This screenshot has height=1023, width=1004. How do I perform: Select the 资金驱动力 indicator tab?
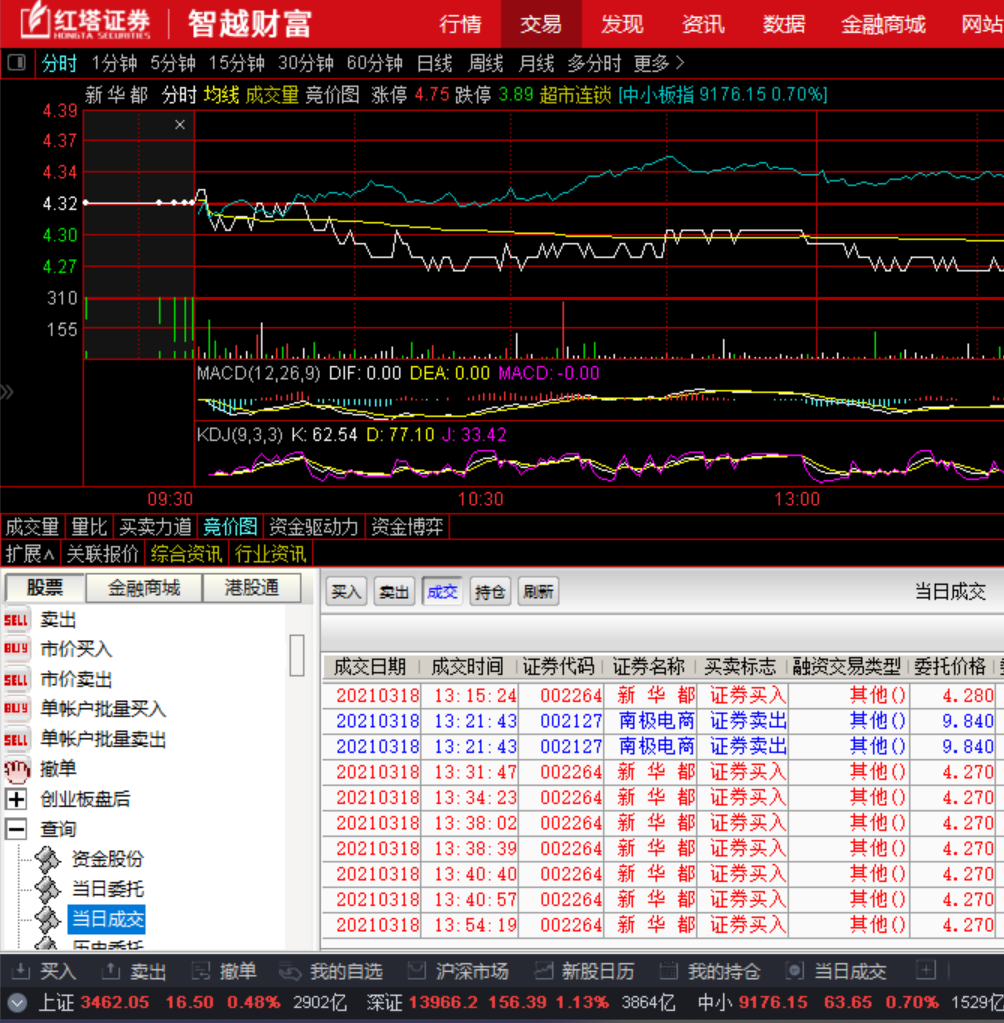(314, 527)
